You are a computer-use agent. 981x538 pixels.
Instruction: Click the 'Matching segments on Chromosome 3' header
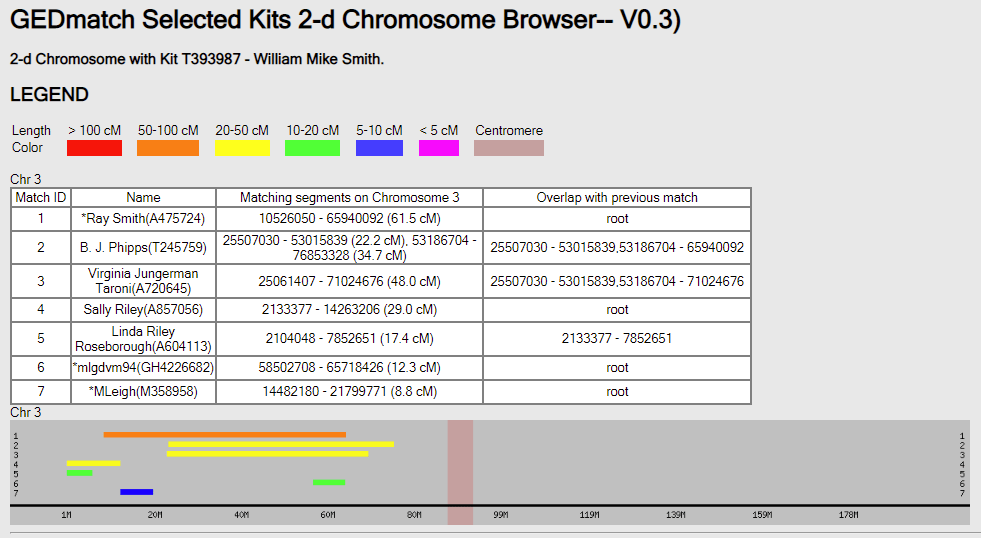click(349, 198)
